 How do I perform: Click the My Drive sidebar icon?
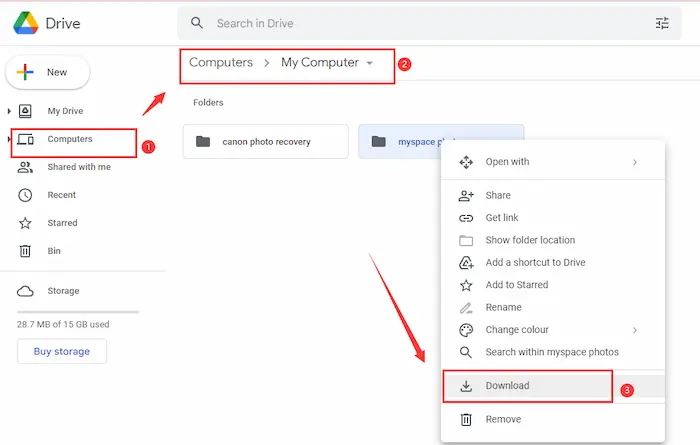[x=25, y=111]
